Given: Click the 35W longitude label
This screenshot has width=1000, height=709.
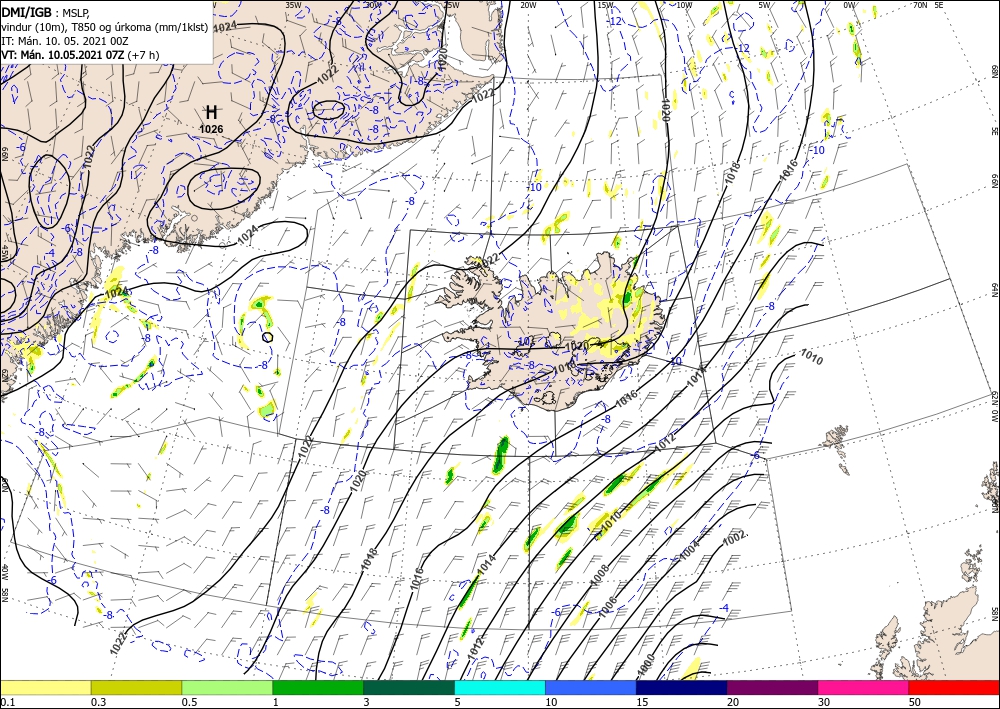Looking at the screenshot, I should point(293,4).
